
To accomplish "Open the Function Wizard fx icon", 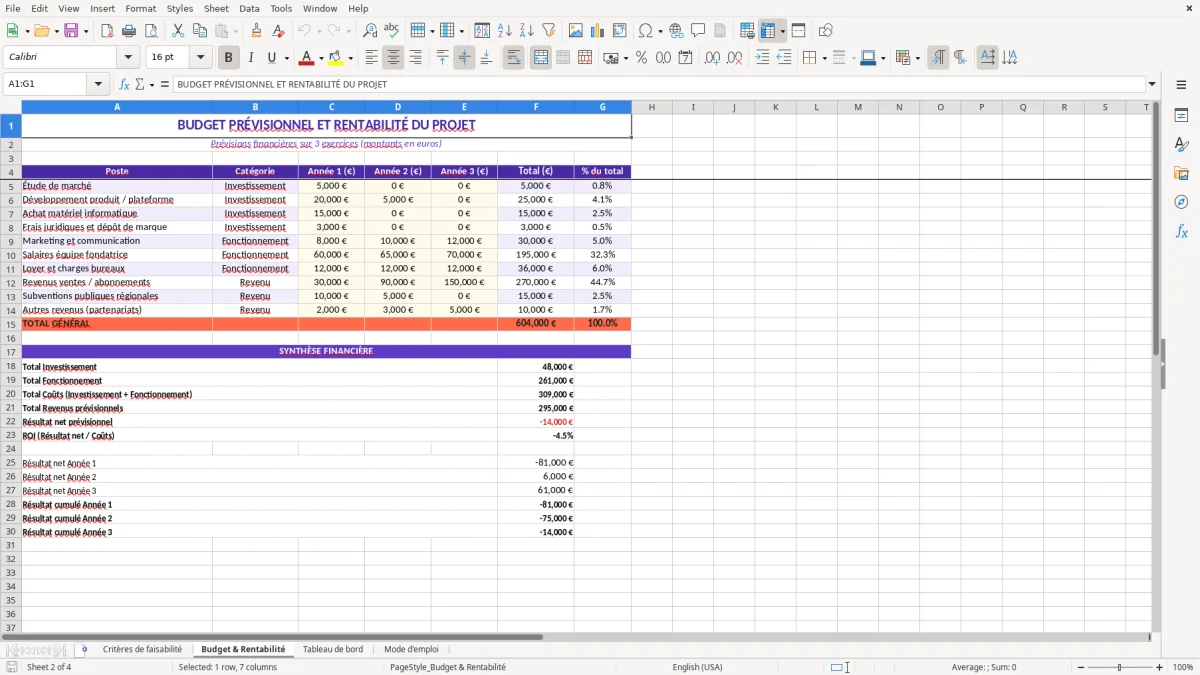I will coord(124,84).
